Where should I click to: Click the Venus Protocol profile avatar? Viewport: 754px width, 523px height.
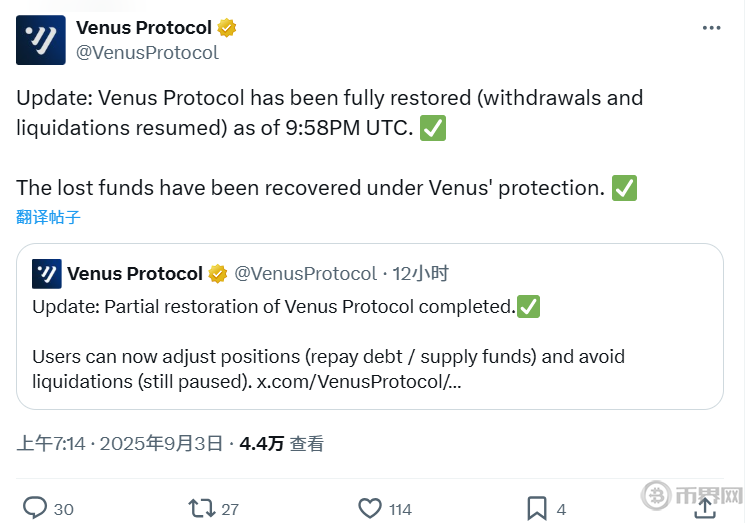41,40
